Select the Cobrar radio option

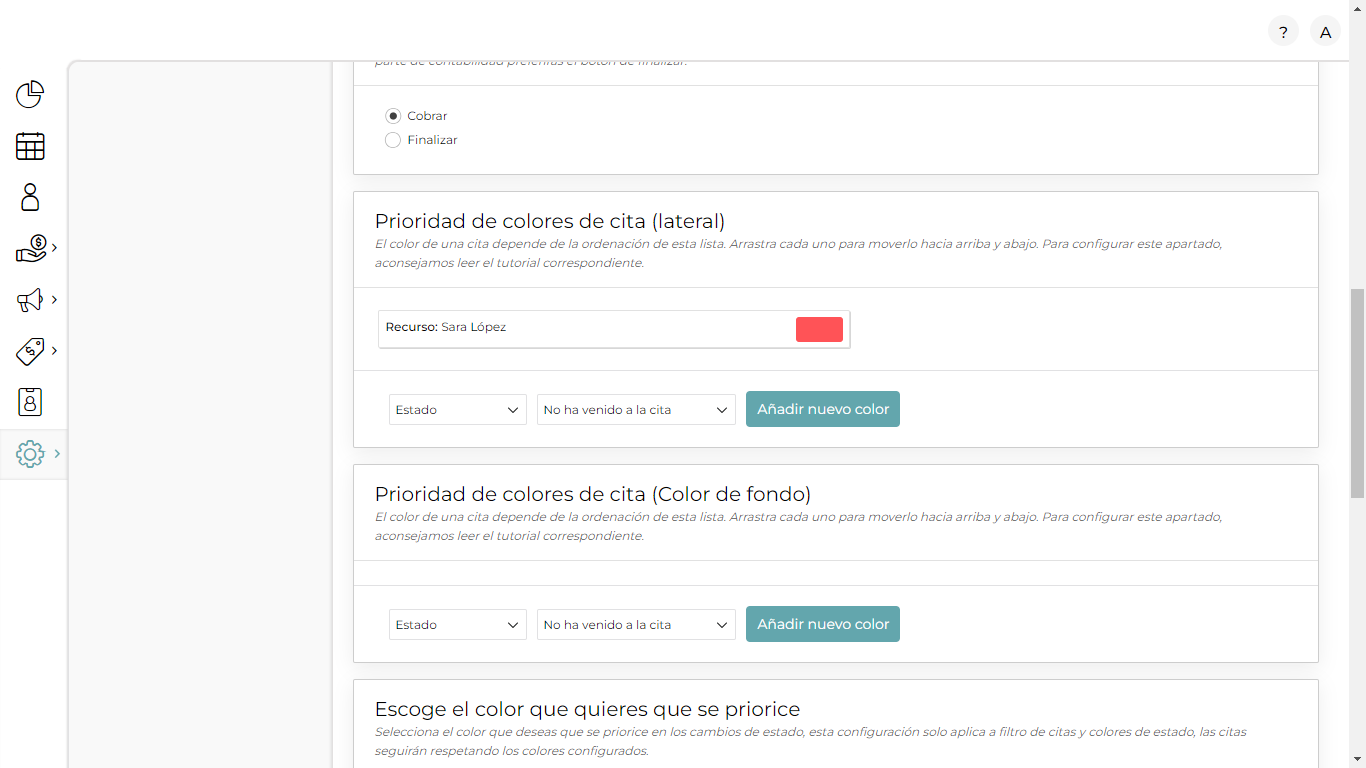pyautogui.click(x=393, y=116)
